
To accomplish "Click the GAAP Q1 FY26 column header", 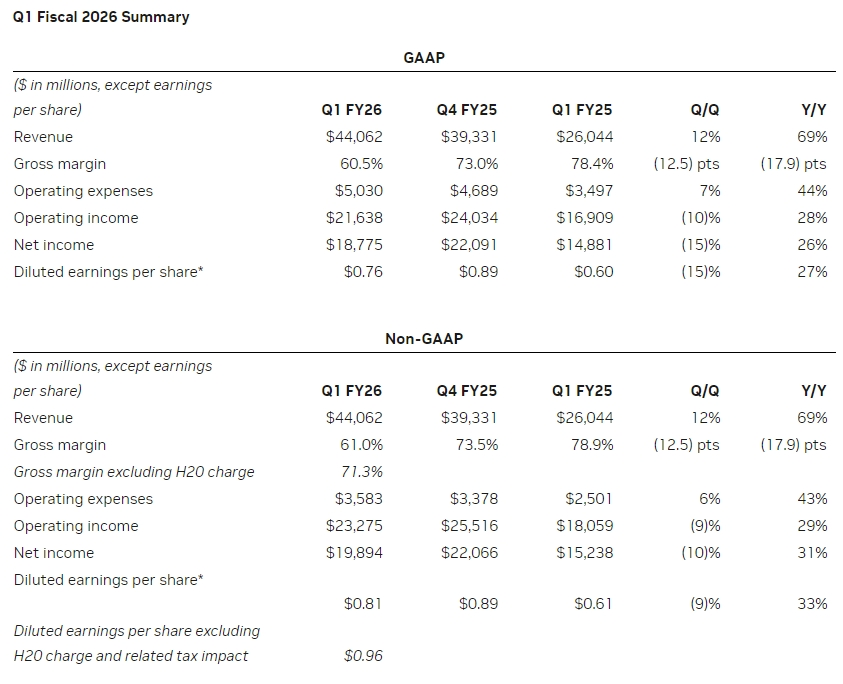I will [352, 110].
